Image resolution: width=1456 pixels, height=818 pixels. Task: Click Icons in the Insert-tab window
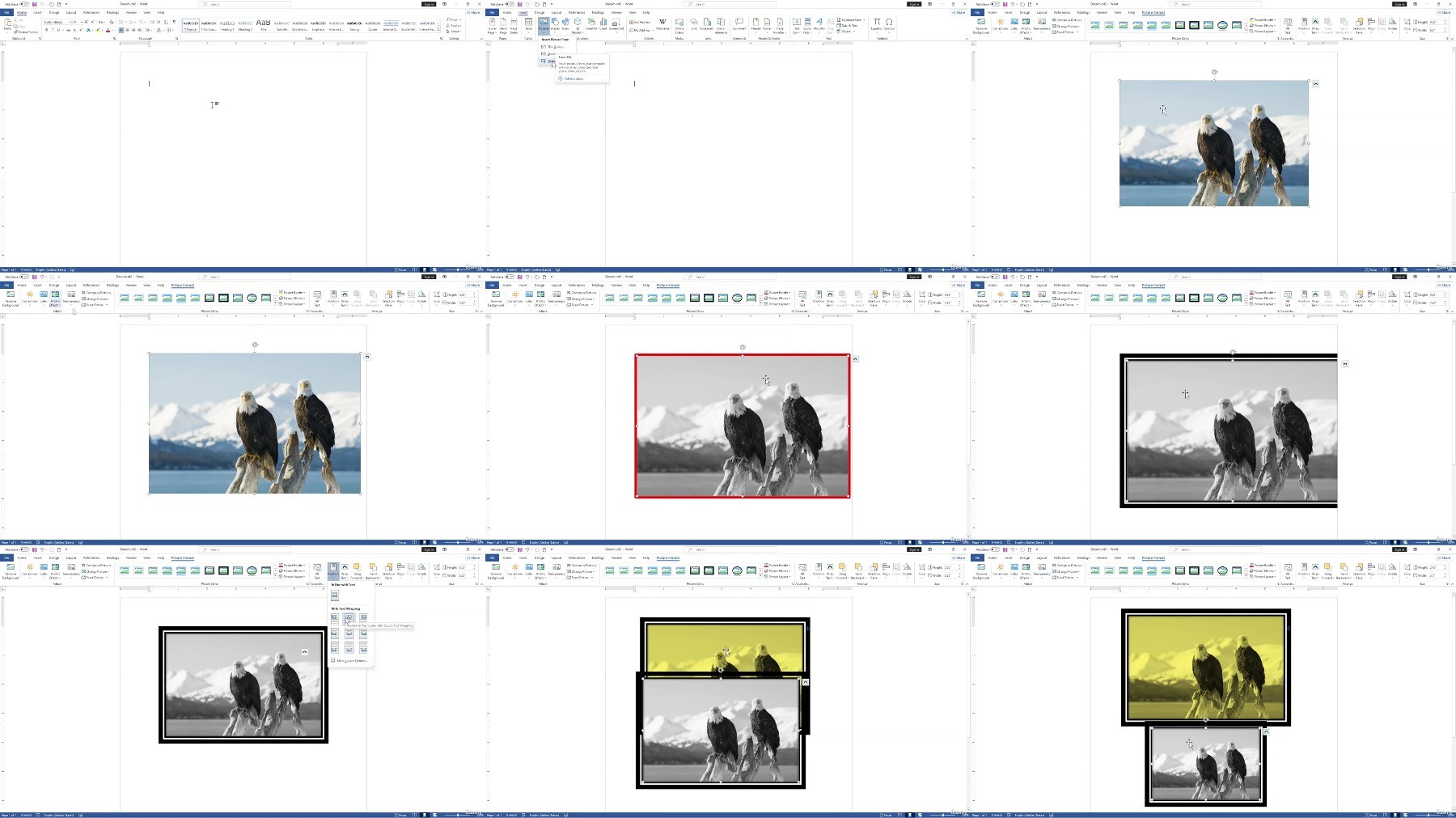point(565,24)
